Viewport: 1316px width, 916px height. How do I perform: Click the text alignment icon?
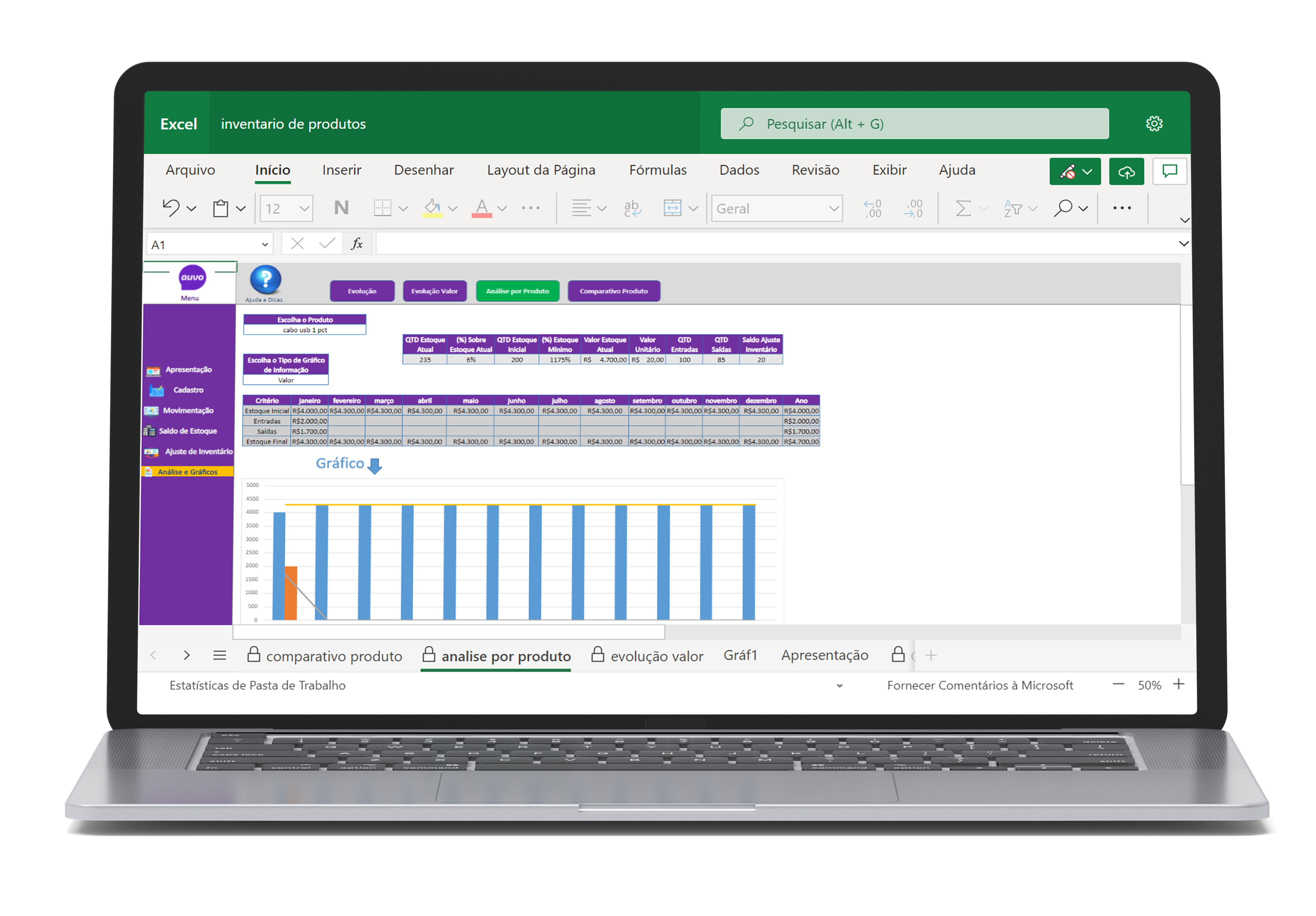[x=581, y=208]
